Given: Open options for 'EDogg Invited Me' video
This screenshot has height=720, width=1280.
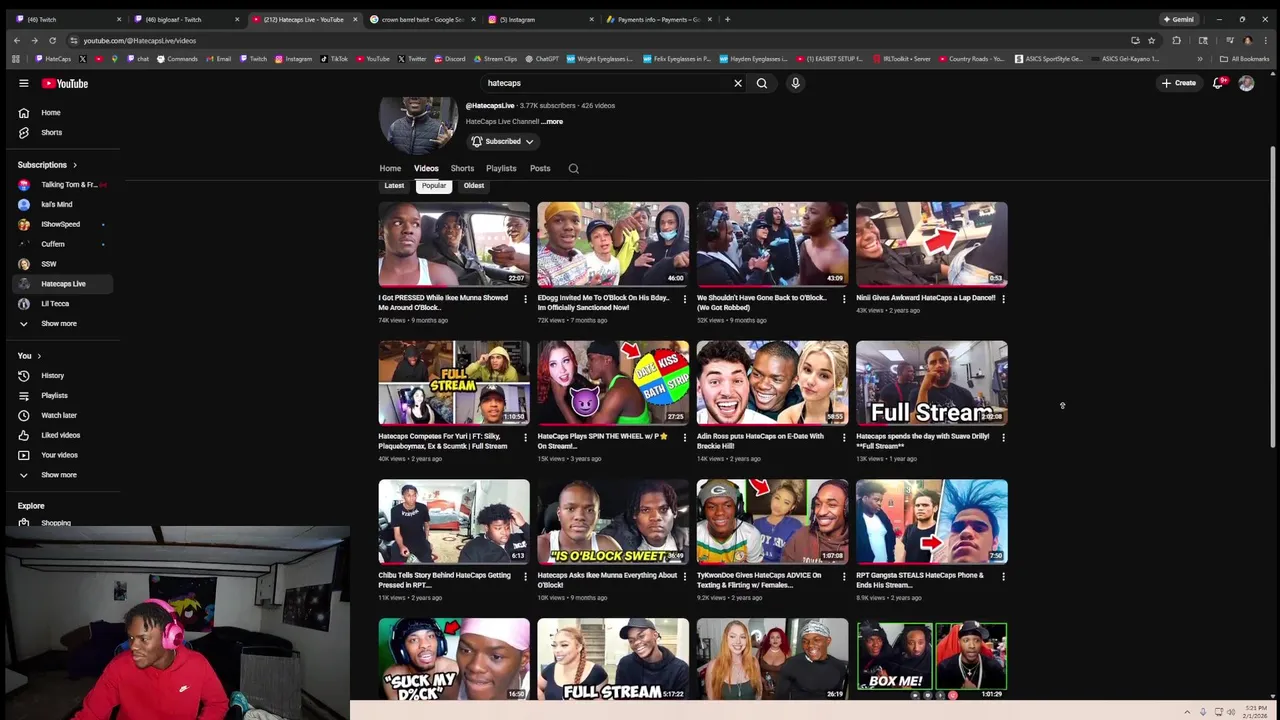Looking at the screenshot, I should 685,299.
